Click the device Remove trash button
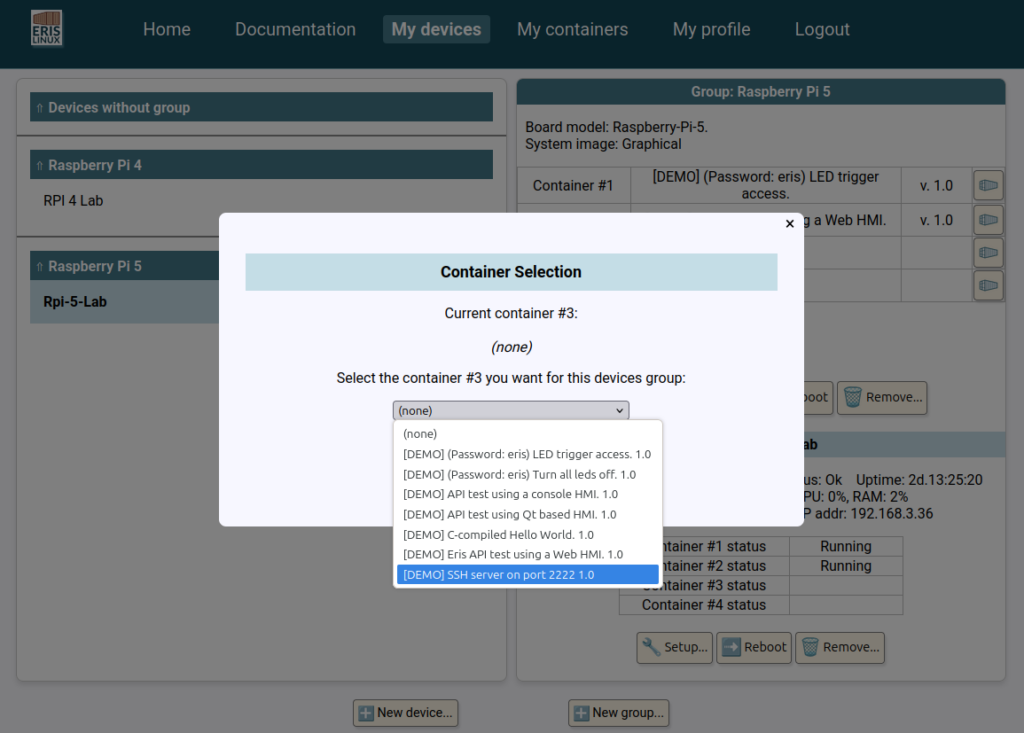 click(840, 647)
